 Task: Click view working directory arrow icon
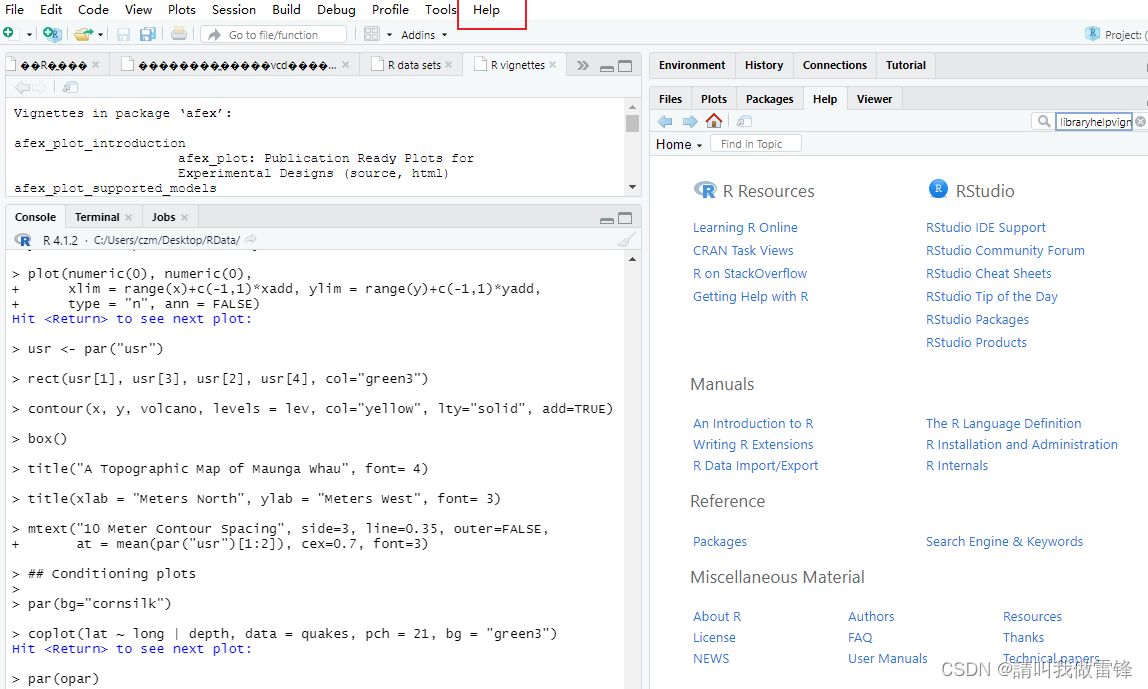coord(250,239)
